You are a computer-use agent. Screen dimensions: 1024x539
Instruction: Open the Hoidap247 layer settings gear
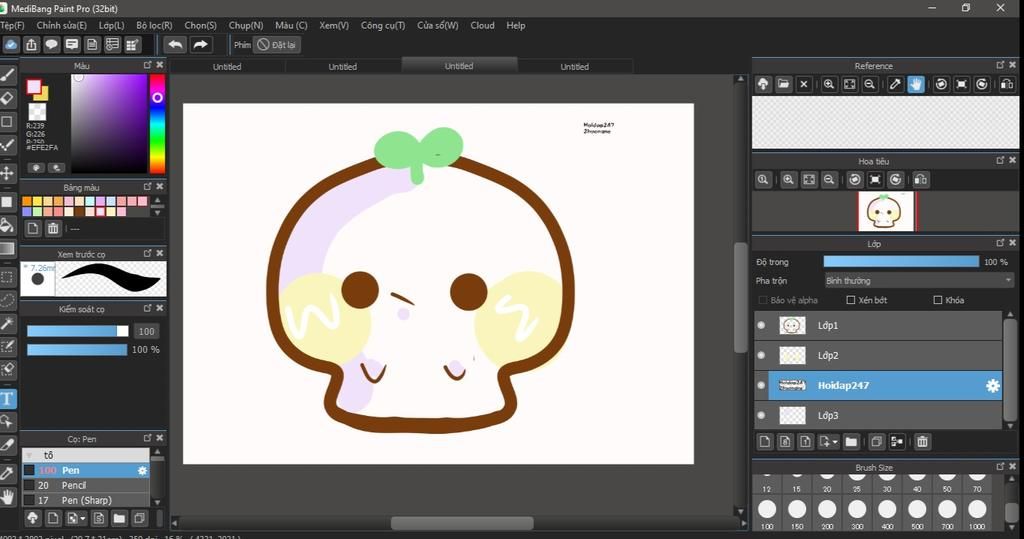[x=992, y=385]
